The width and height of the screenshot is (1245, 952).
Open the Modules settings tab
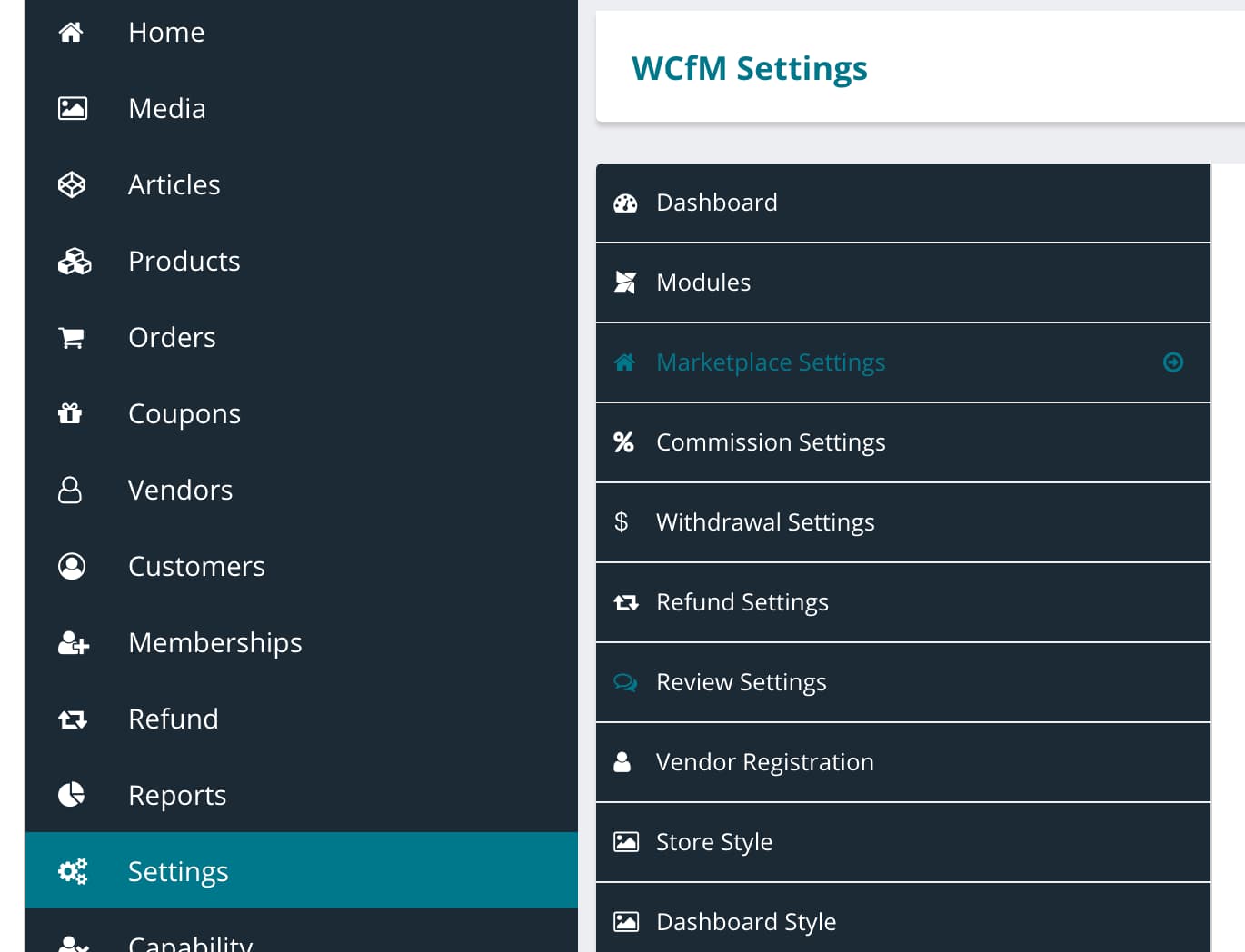pos(702,283)
